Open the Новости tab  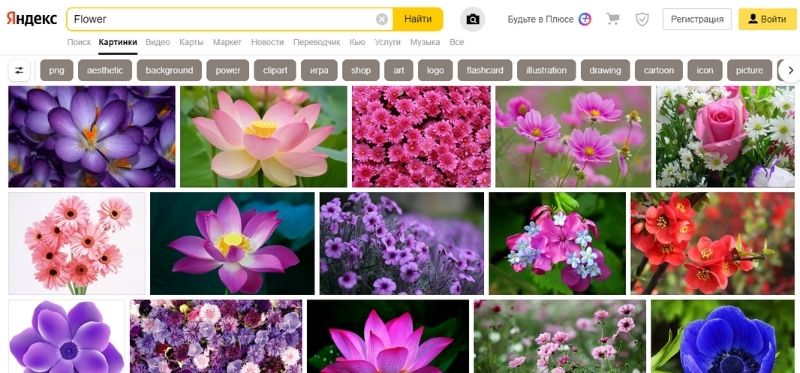click(x=267, y=42)
